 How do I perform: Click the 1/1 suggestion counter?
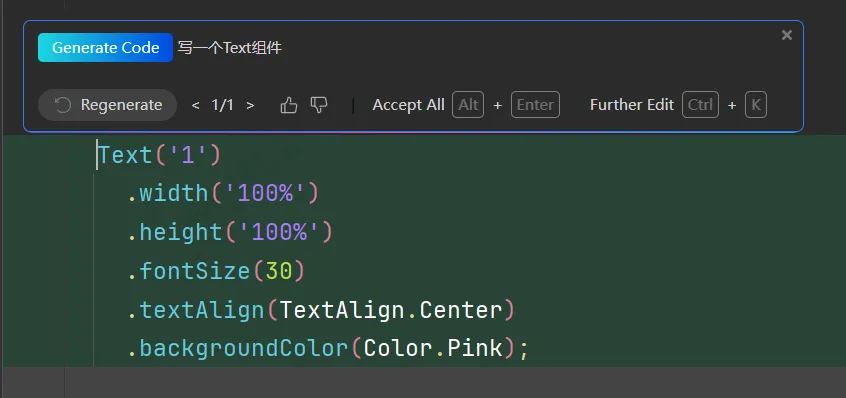(x=223, y=105)
